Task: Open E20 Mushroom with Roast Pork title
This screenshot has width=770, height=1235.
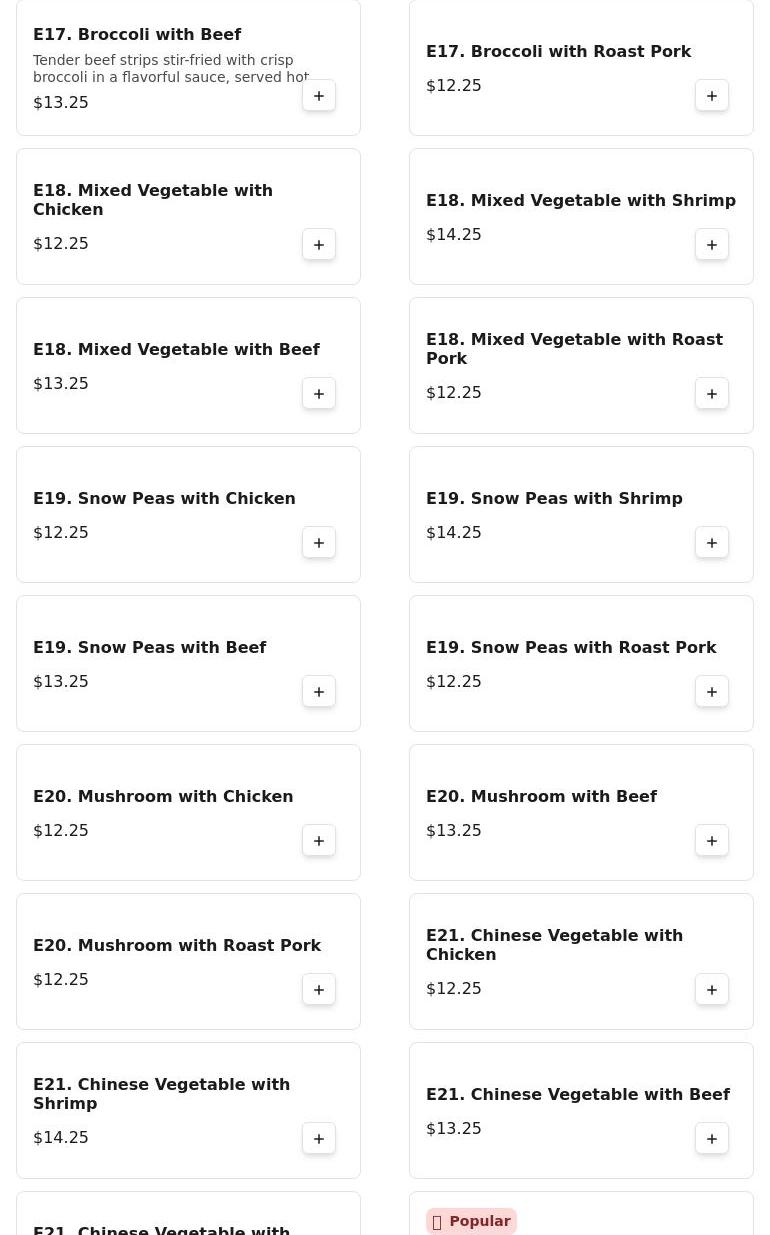Action: (177, 946)
